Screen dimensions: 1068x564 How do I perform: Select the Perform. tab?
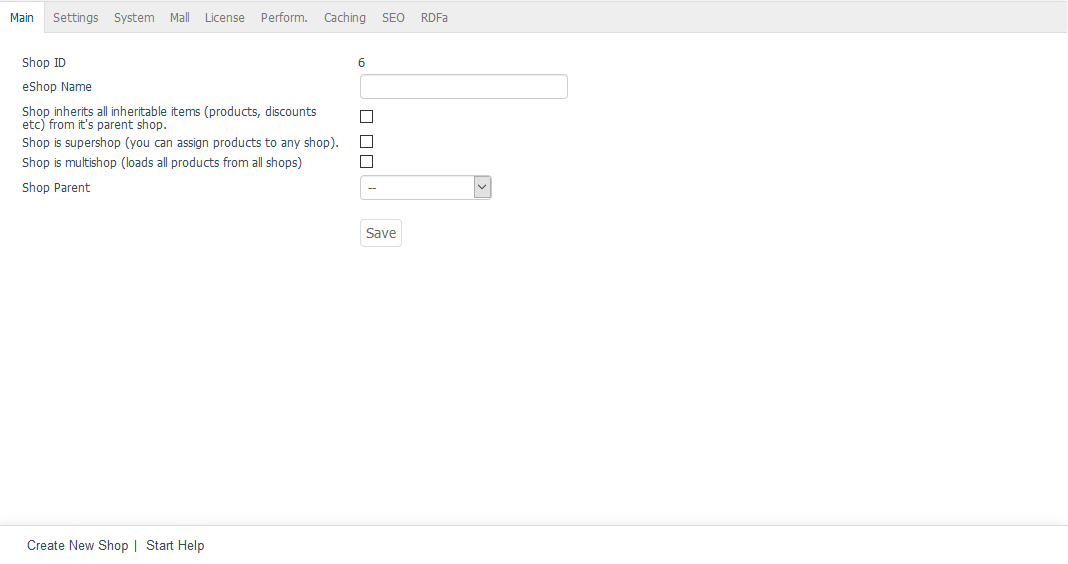pyautogui.click(x=284, y=18)
